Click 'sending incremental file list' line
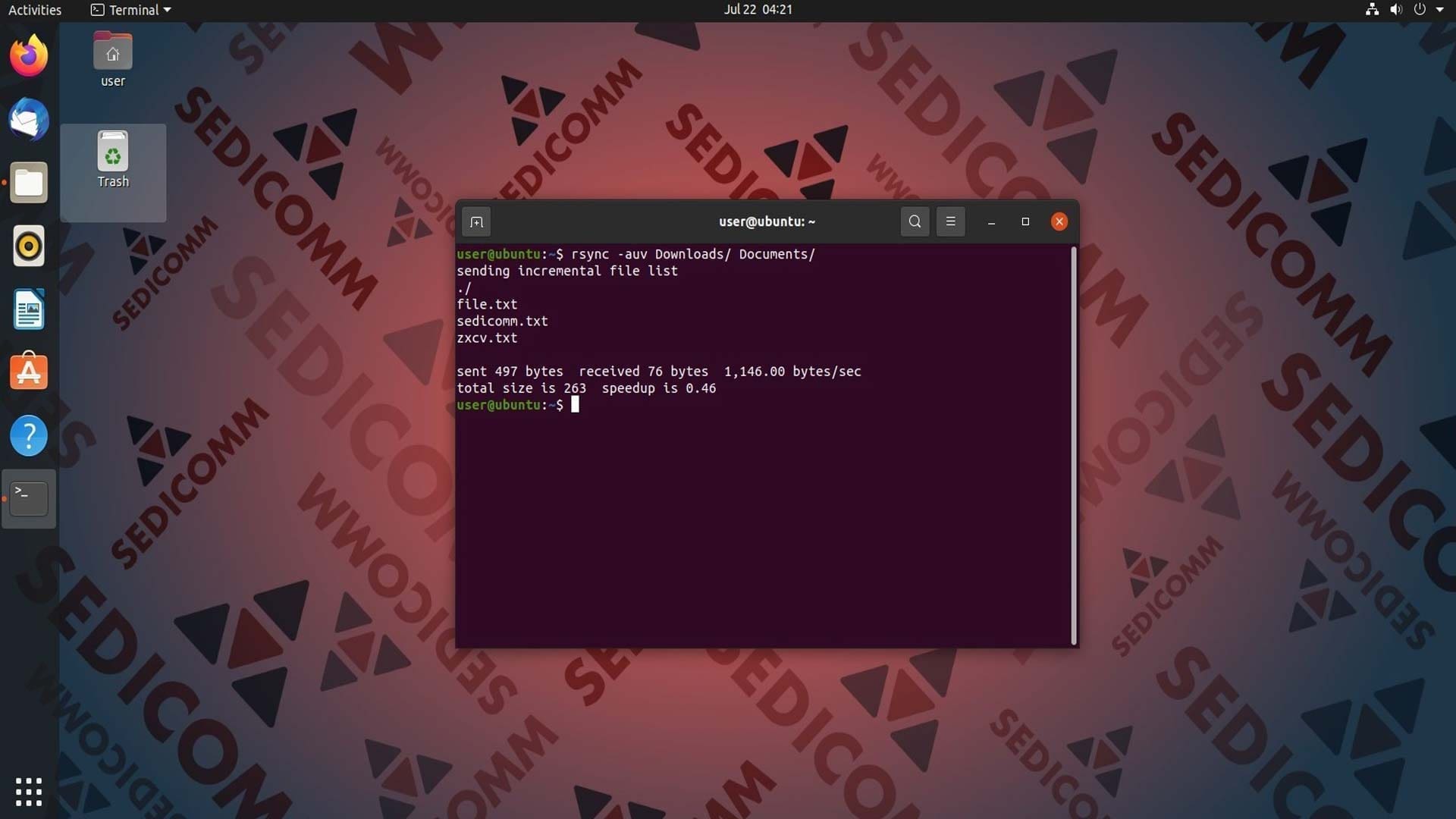The image size is (1456, 819). (x=567, y=271)
